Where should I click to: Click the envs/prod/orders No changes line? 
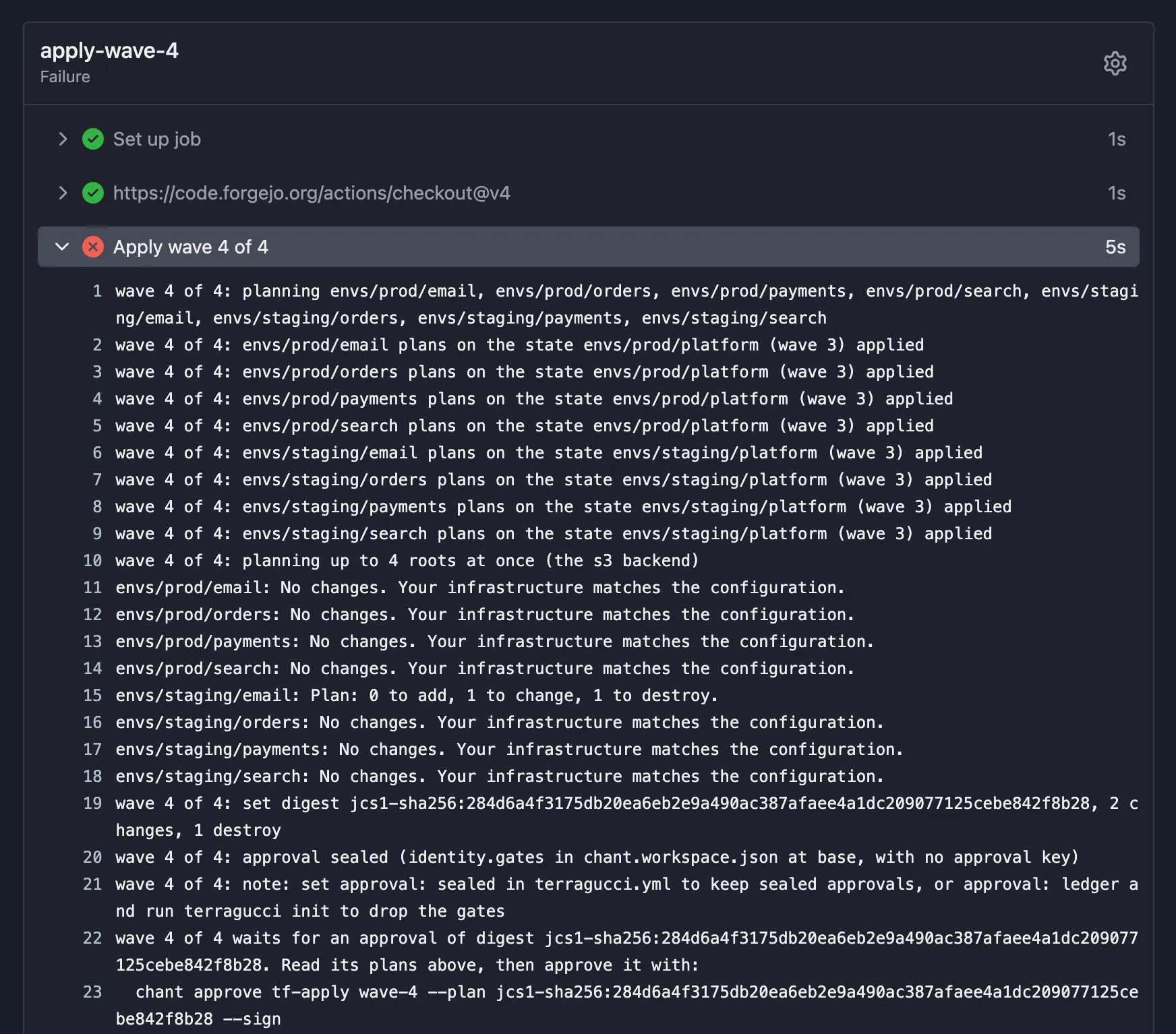pyautogui.click(x=485, y=615)
